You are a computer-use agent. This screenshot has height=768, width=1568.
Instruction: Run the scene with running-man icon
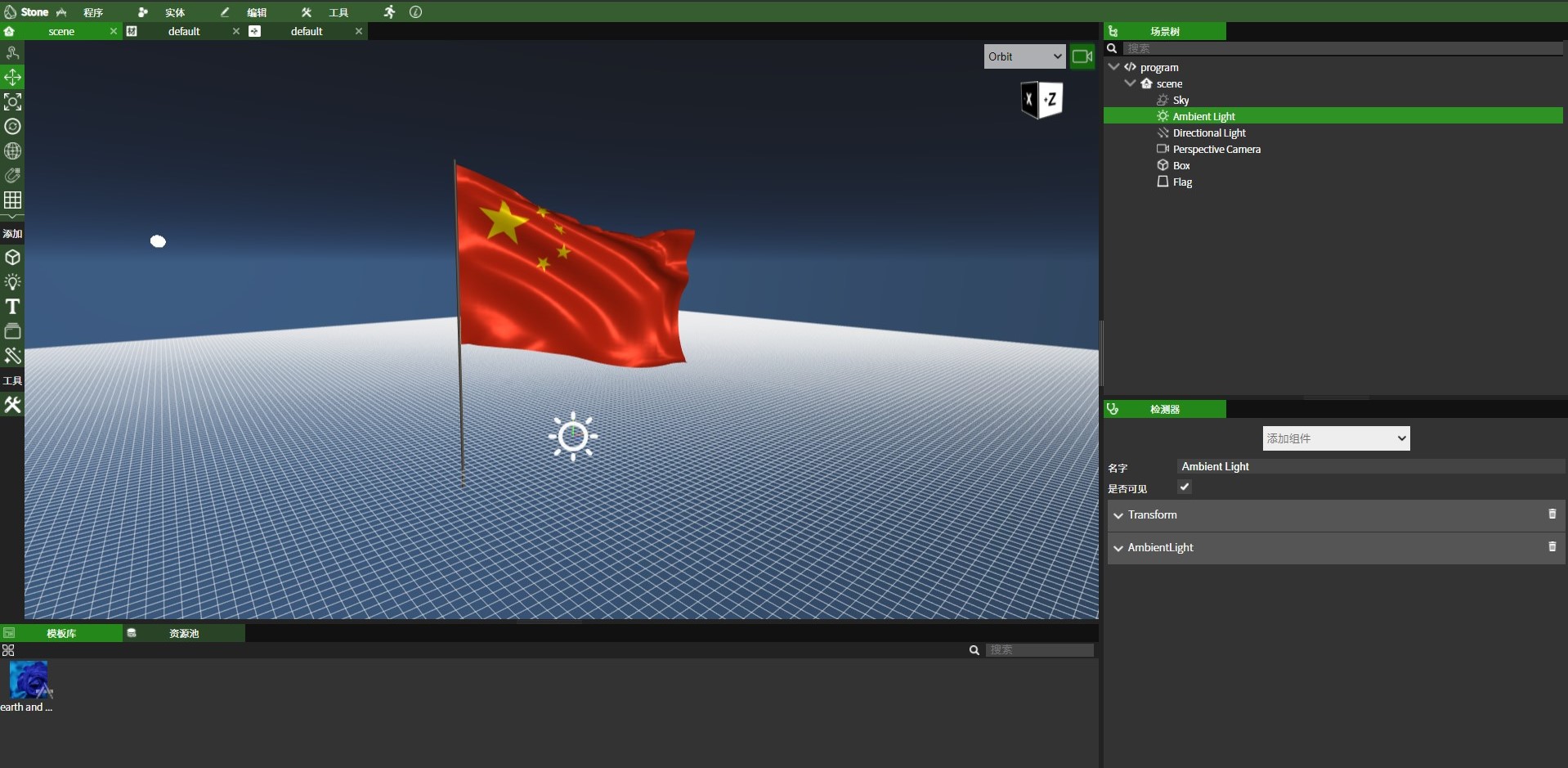(389, 11)
